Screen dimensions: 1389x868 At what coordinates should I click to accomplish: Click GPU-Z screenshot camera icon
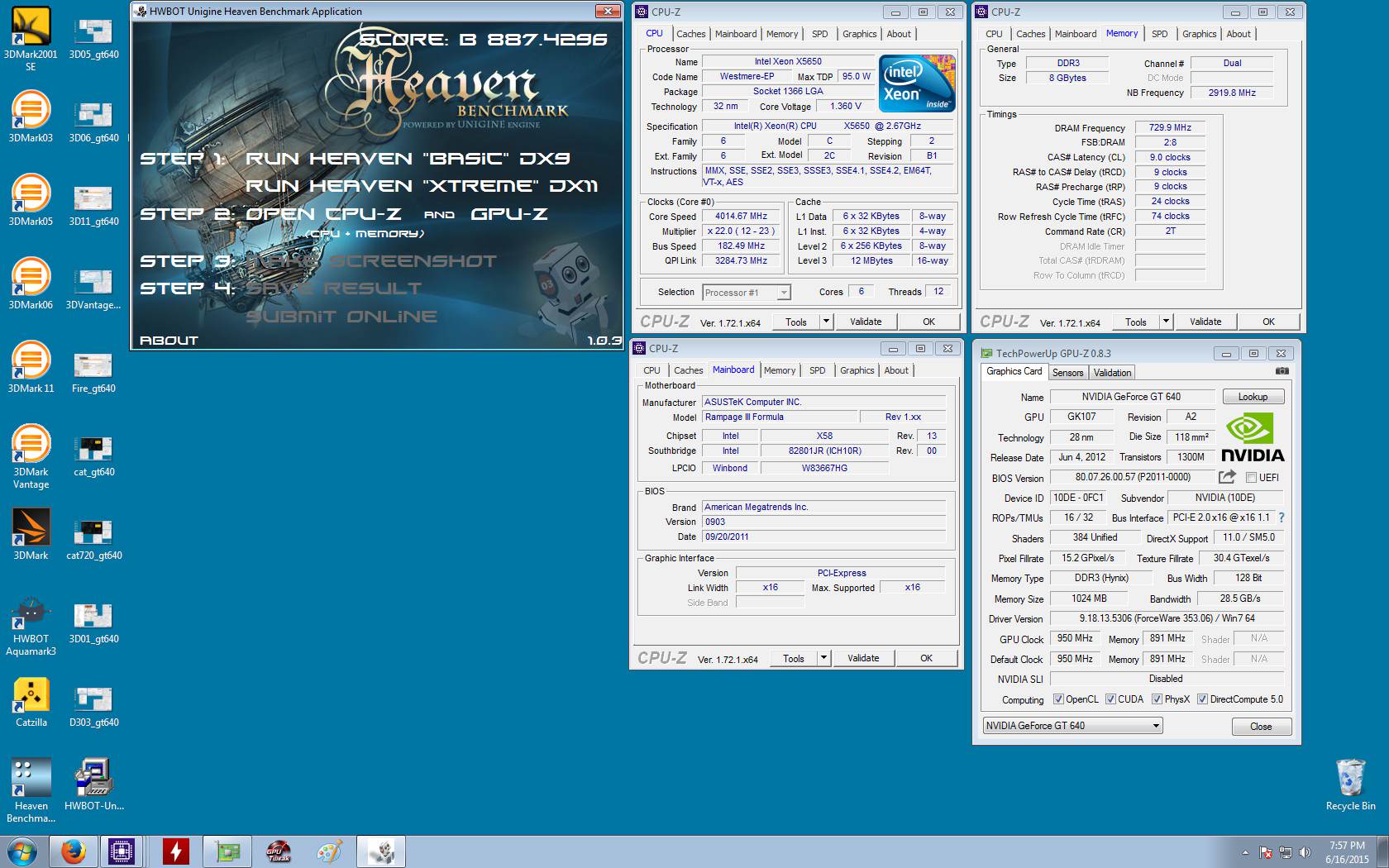pos(1282,372)
